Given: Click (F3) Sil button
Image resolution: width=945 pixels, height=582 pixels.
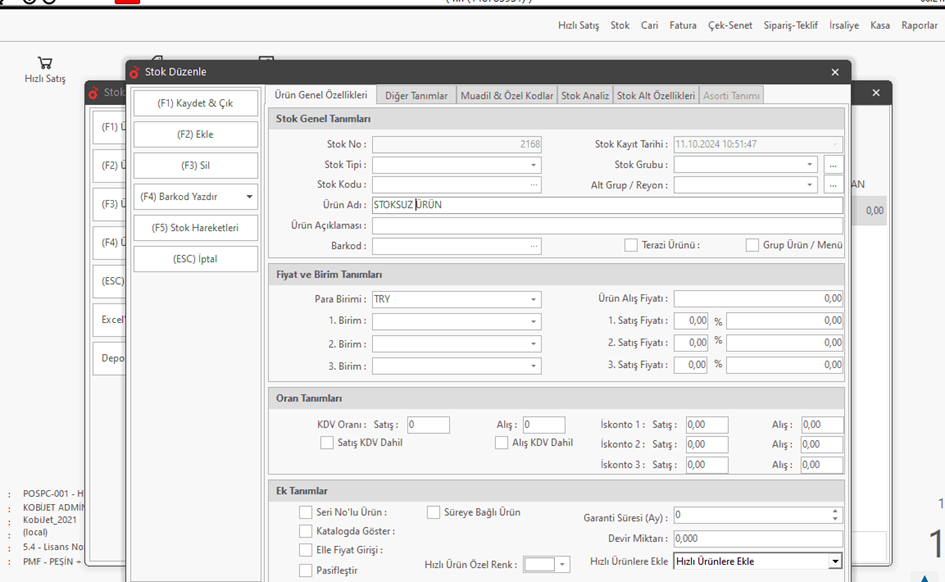Looking at the screenshot, I should point(195,166).
